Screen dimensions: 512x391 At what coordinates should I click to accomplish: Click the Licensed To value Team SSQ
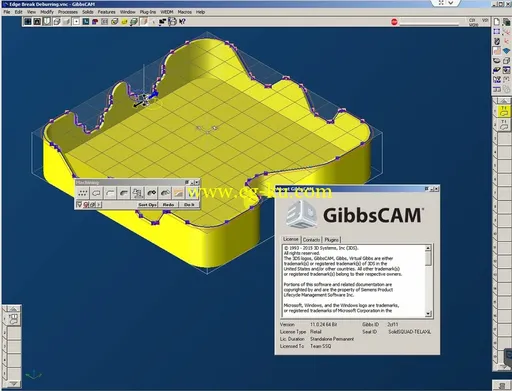click(x=320, y=346)
